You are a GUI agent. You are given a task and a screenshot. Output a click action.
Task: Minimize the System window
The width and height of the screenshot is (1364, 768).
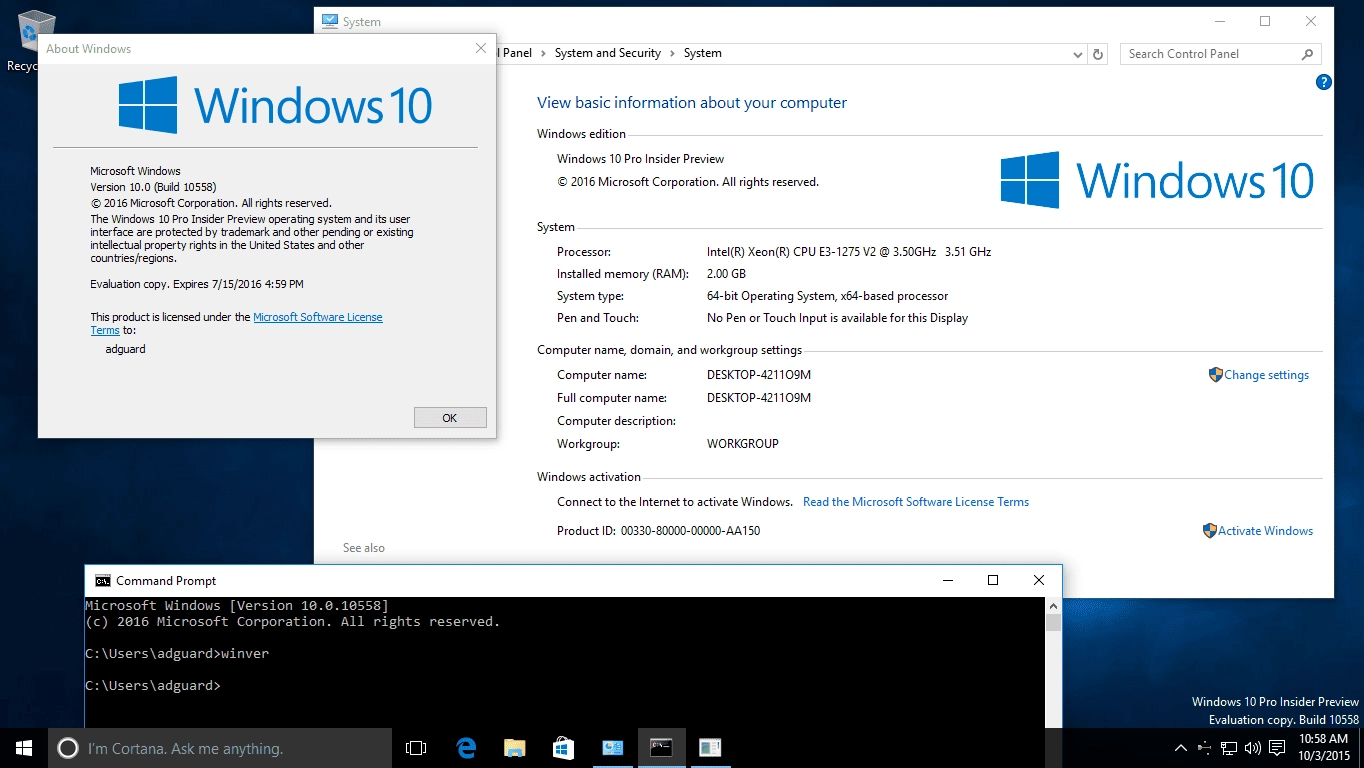pyautogui.click(x=1219, y=21)
